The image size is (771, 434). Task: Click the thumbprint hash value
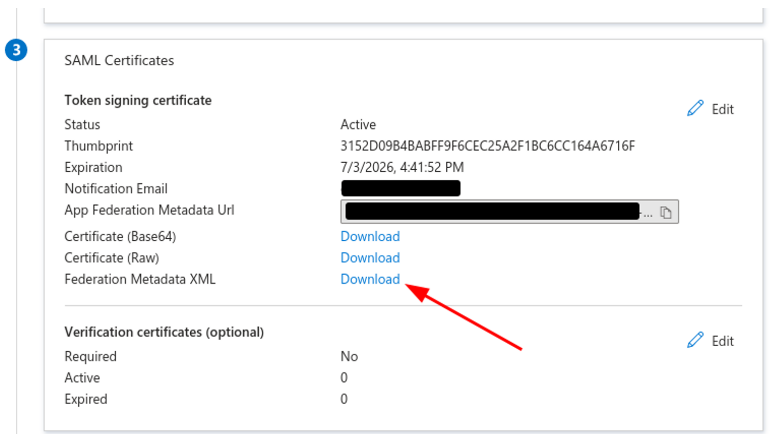[487, 146]
